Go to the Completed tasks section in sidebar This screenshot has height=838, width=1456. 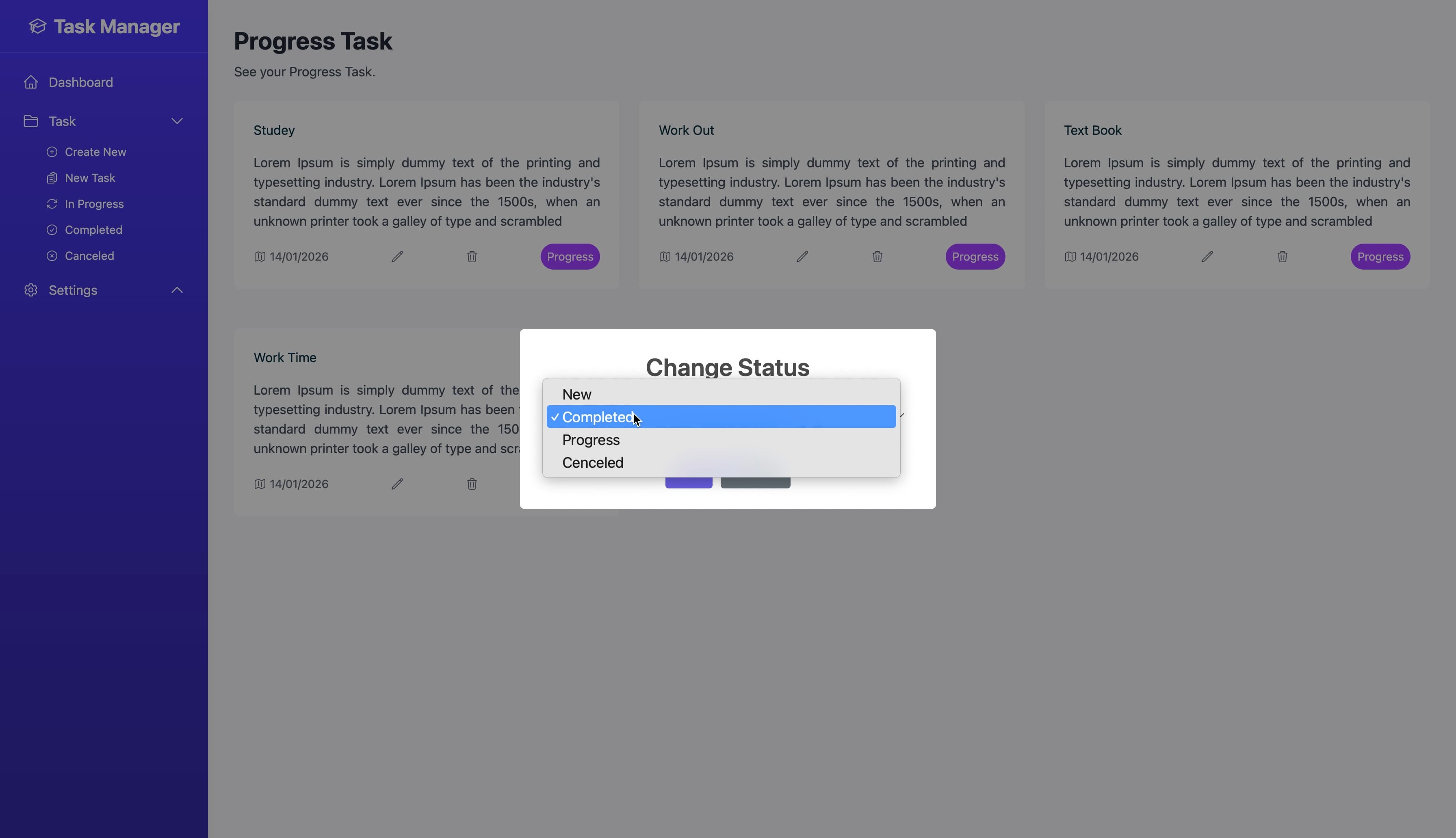[93, 230]
